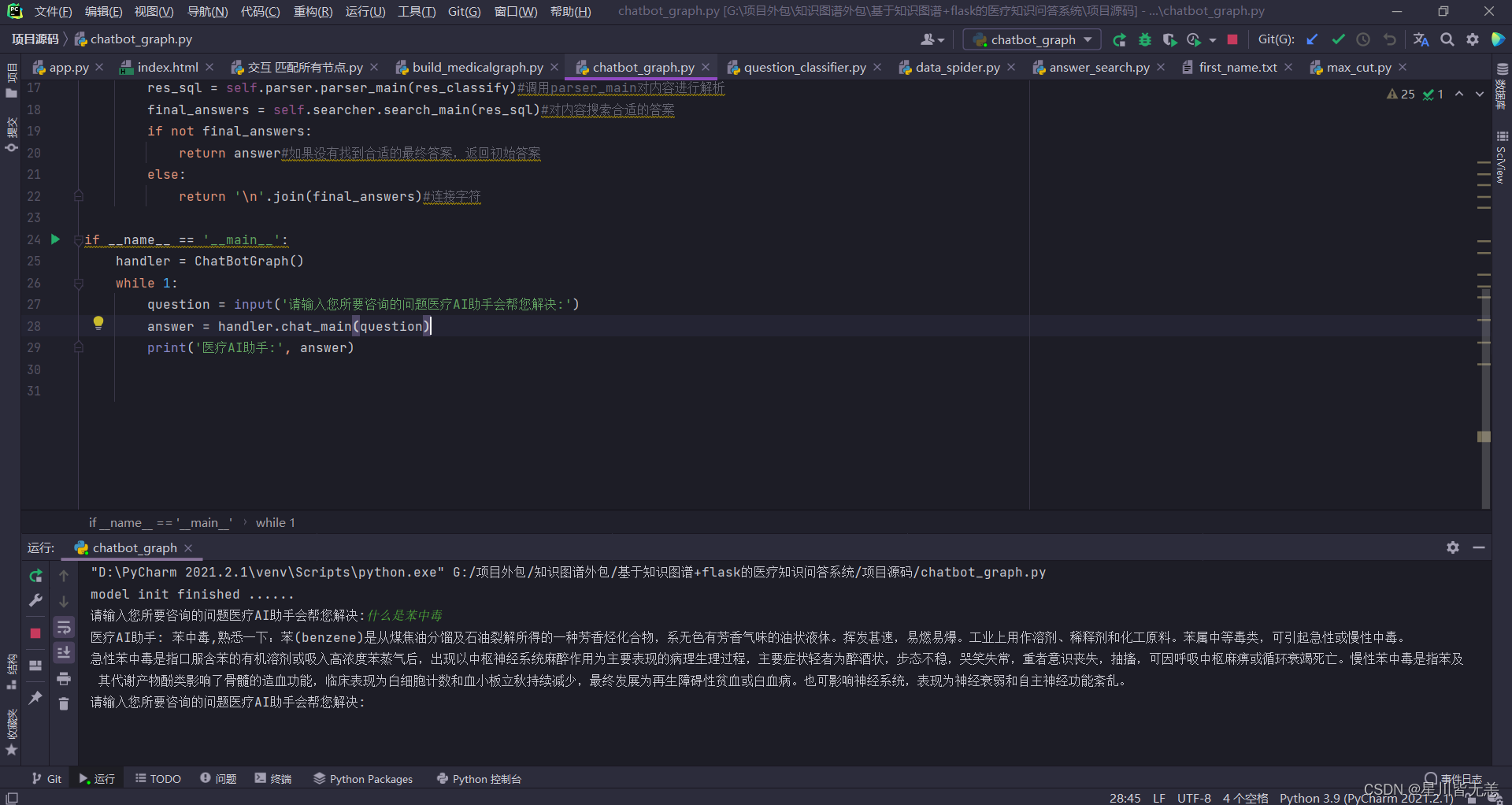Open Search Everywhere with the magnifier icon
Screen dimensions: 1512x805
(x=1447, y=39)
